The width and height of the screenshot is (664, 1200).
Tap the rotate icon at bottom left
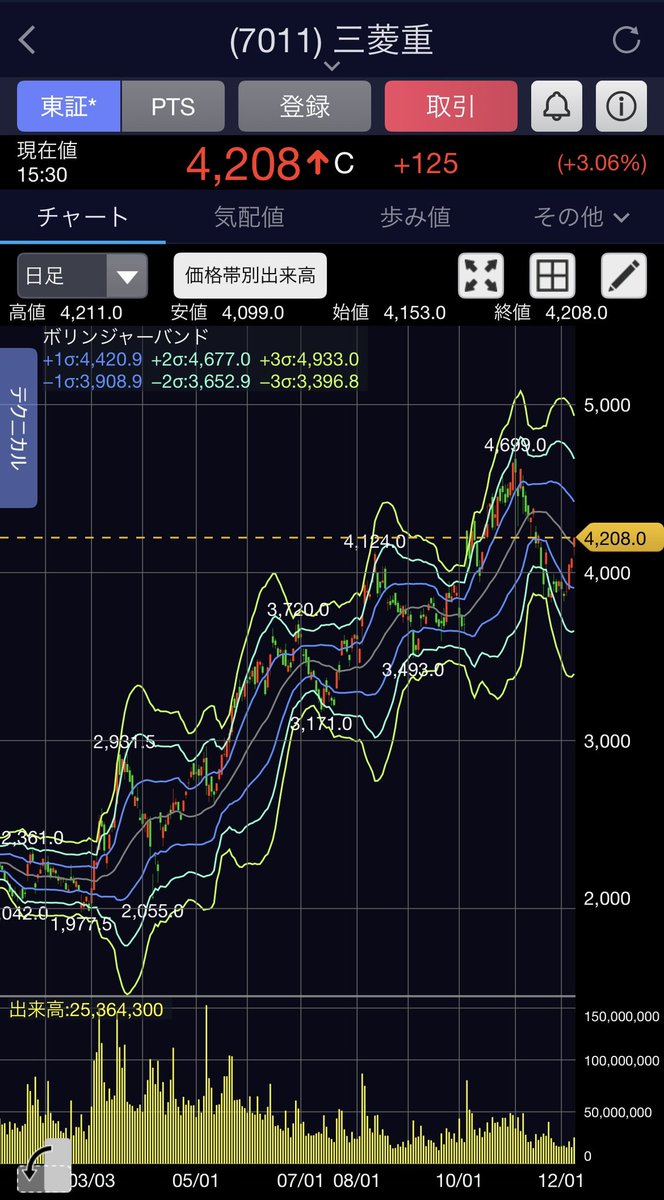coord(44,1166)
